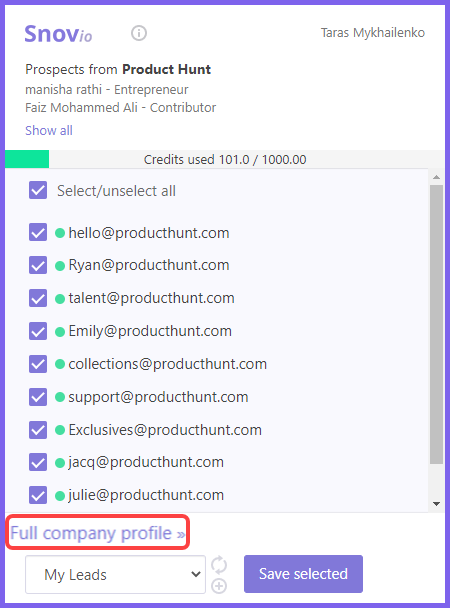Uncheck collections@producthunt.com checkbox
The height and width of the screenshot is (608, 450).
point(38,364)
